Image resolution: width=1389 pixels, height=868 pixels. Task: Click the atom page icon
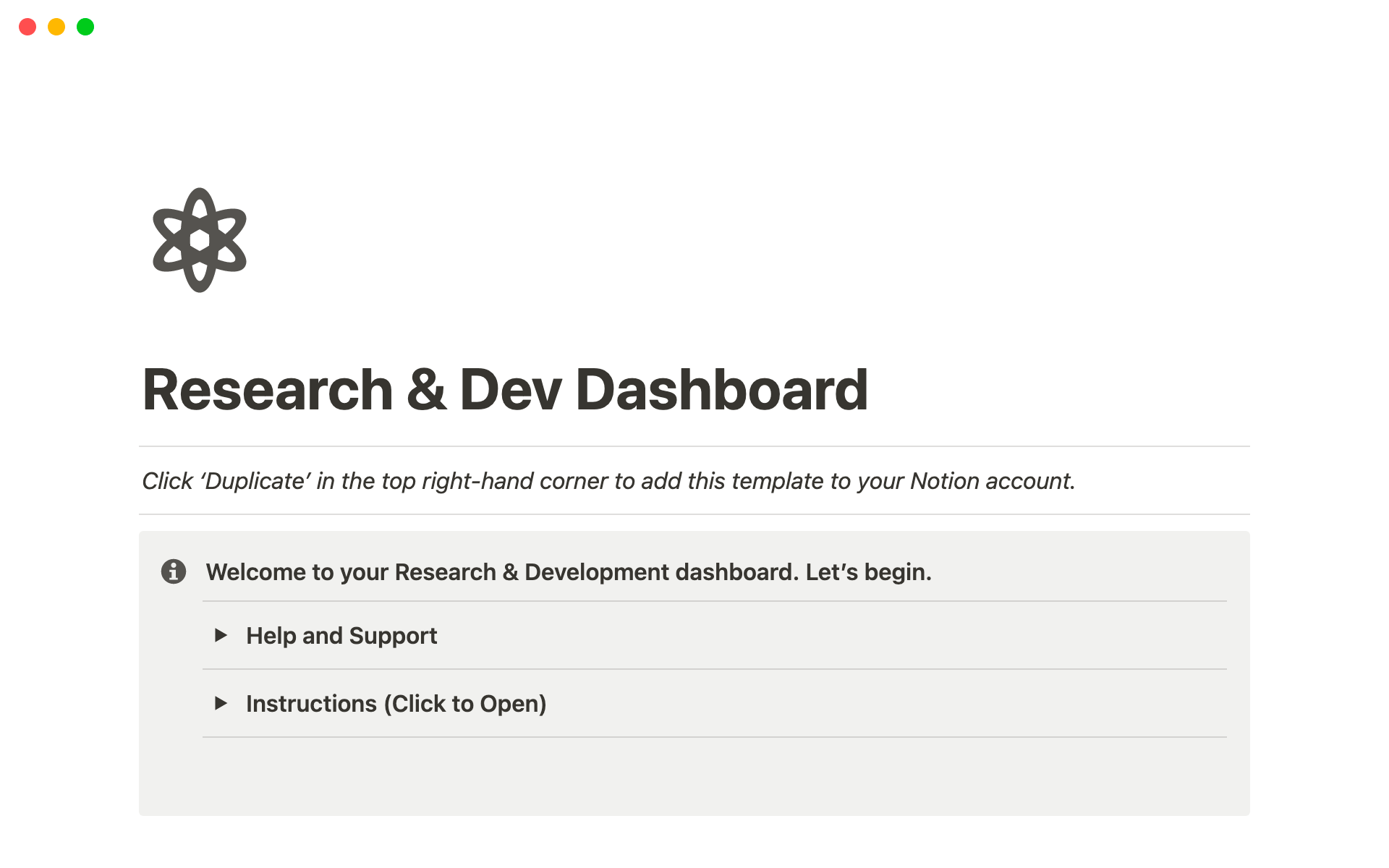200,240
